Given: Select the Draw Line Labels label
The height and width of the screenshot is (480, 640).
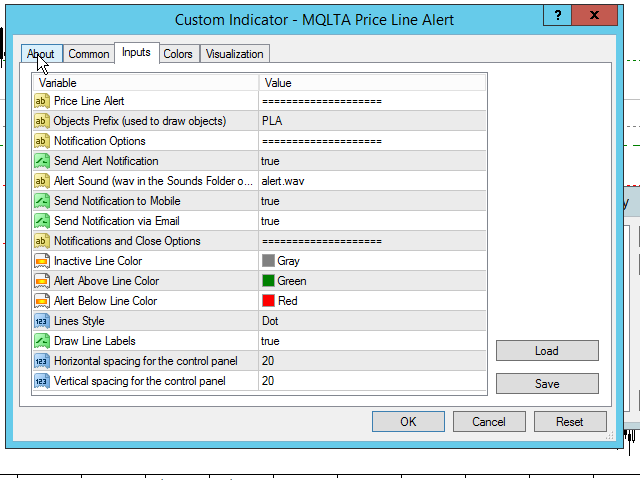Looking at the screenshot, I should point(95,341).
